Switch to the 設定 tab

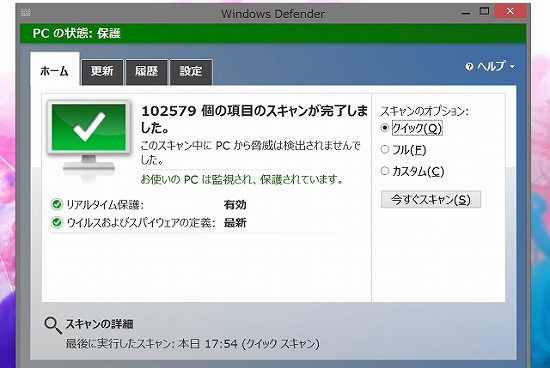tap(191, 72)
